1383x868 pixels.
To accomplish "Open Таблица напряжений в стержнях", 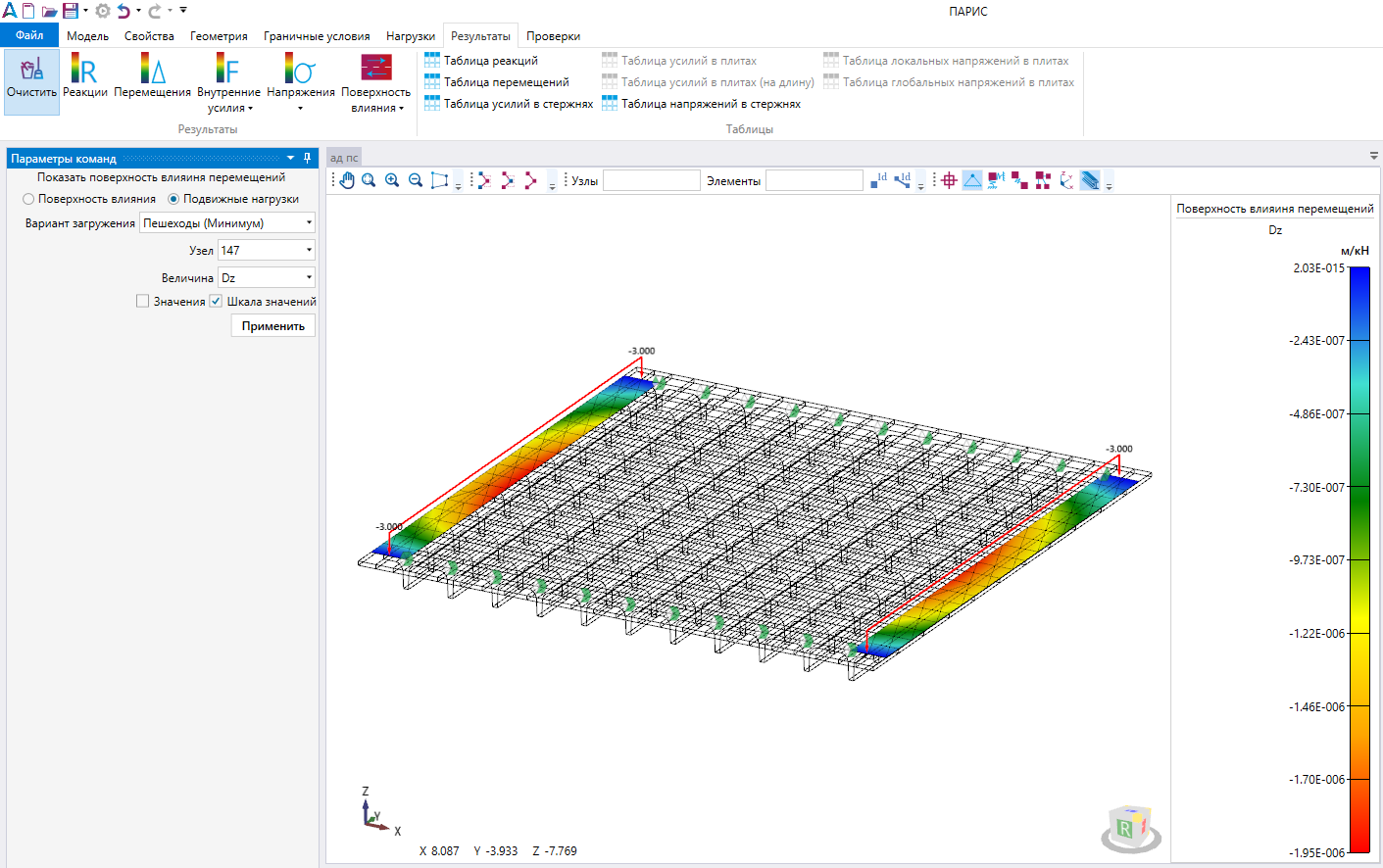I will point(701,104).
